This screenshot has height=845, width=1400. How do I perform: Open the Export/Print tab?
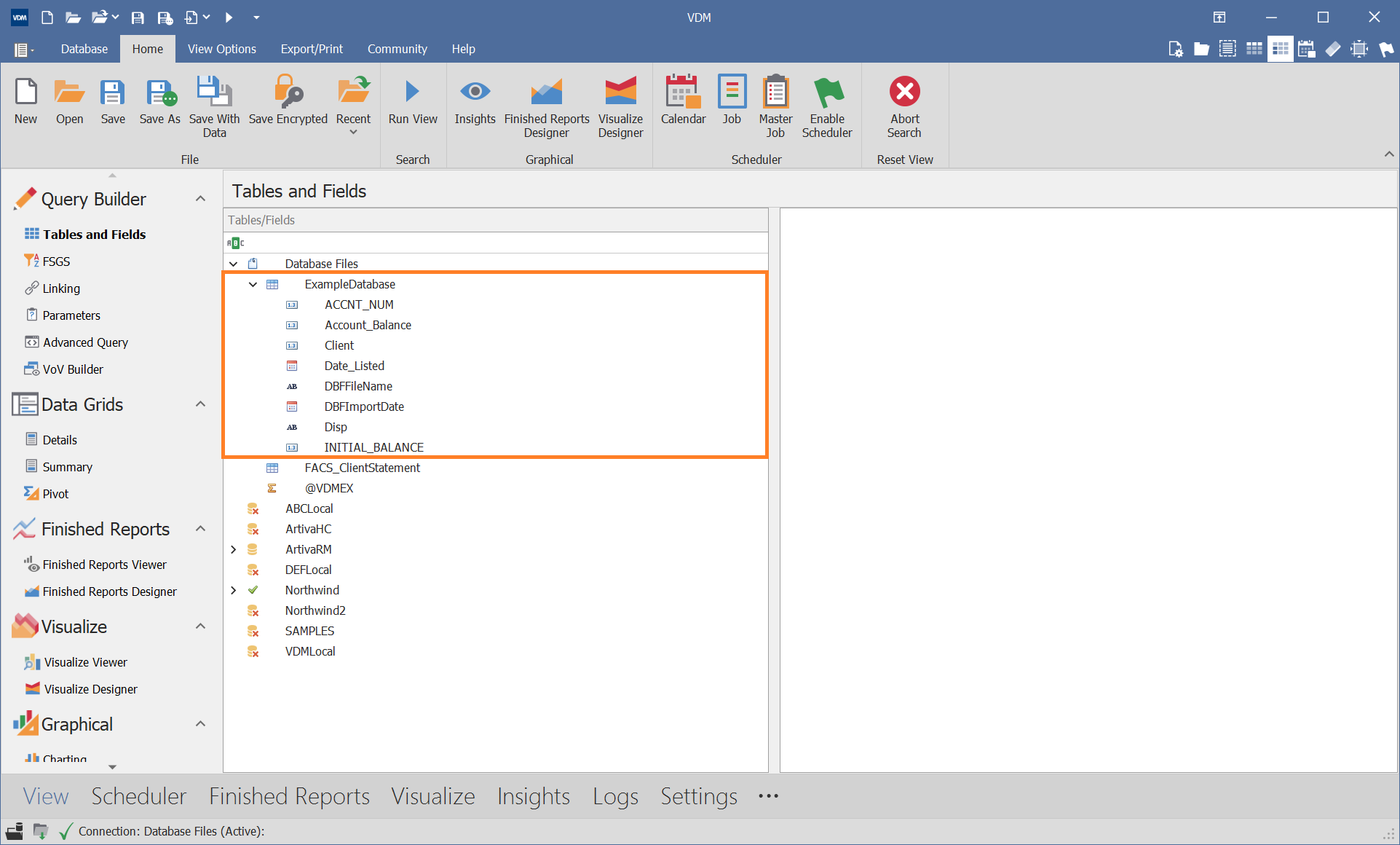pyautogui.click(x=312, y=49)
